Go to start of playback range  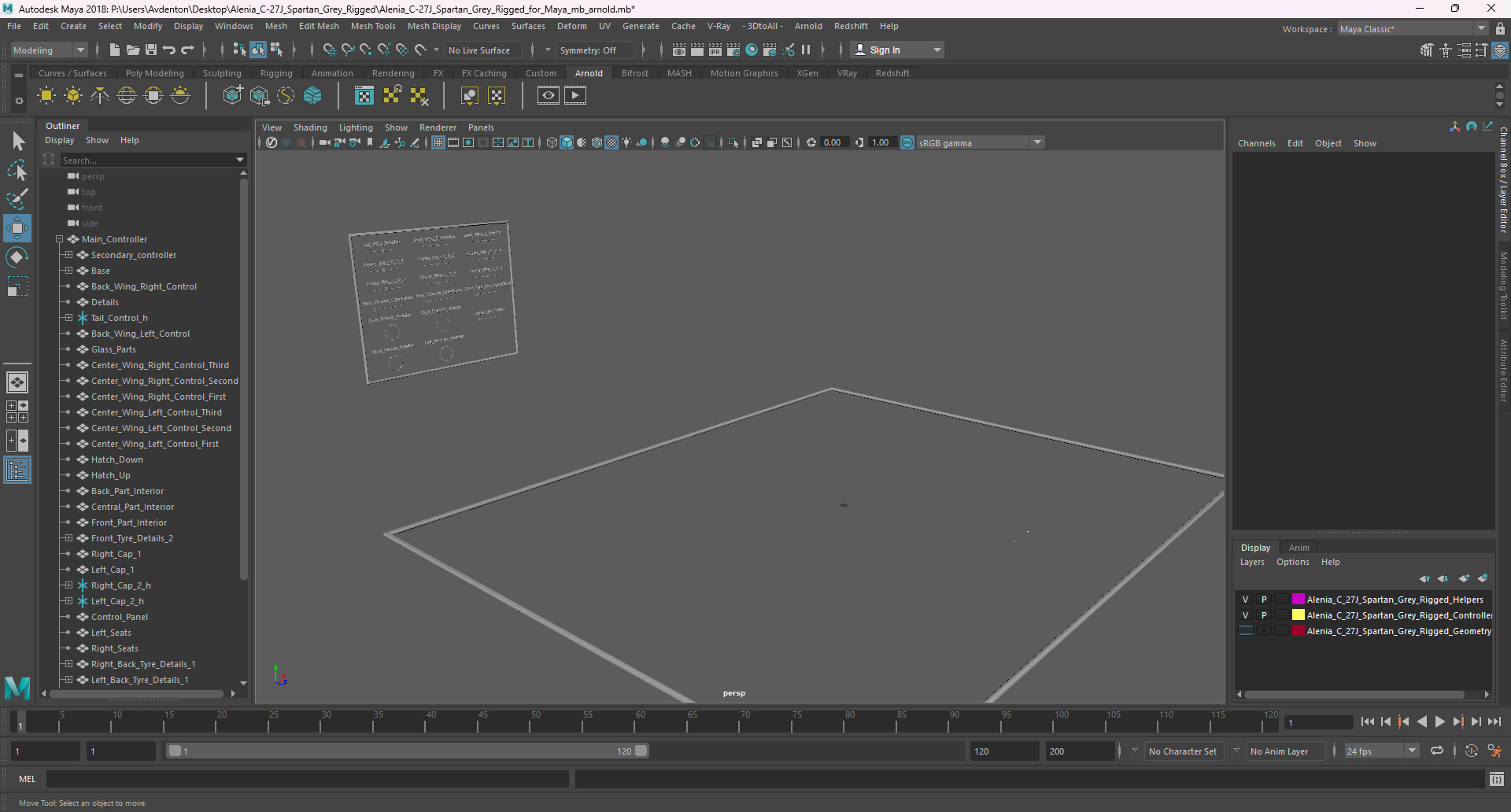1368,722
